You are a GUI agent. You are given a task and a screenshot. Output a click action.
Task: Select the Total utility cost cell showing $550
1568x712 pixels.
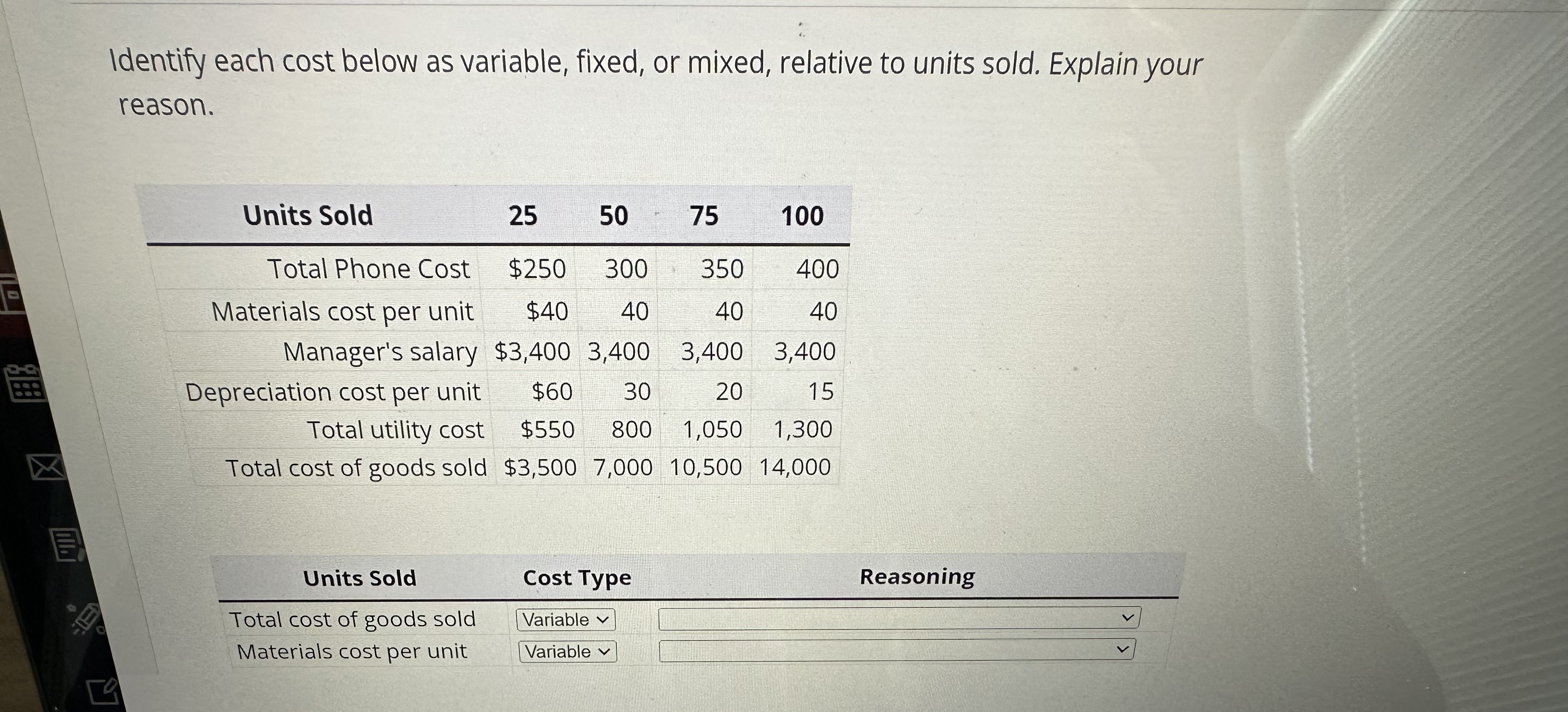(x=547, y=430)
